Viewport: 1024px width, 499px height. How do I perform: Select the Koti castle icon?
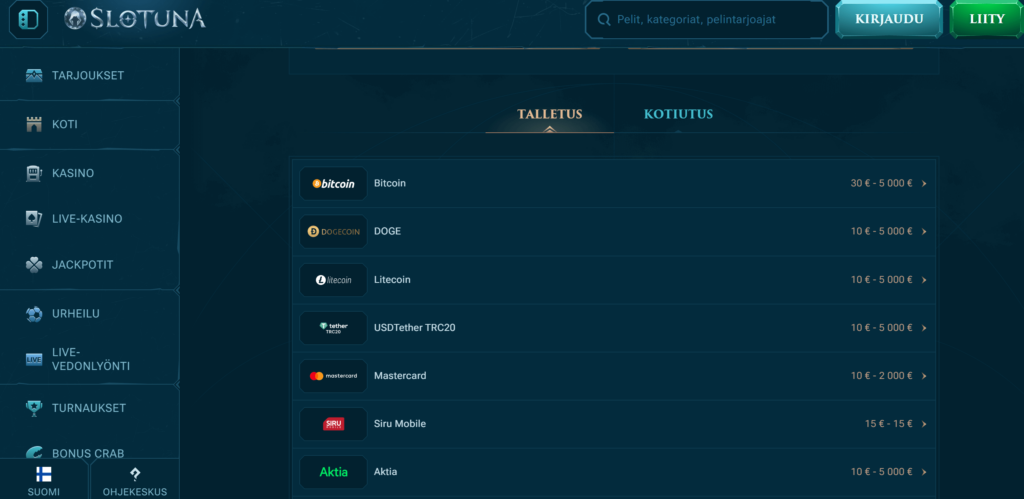click(x=34, y=125)
